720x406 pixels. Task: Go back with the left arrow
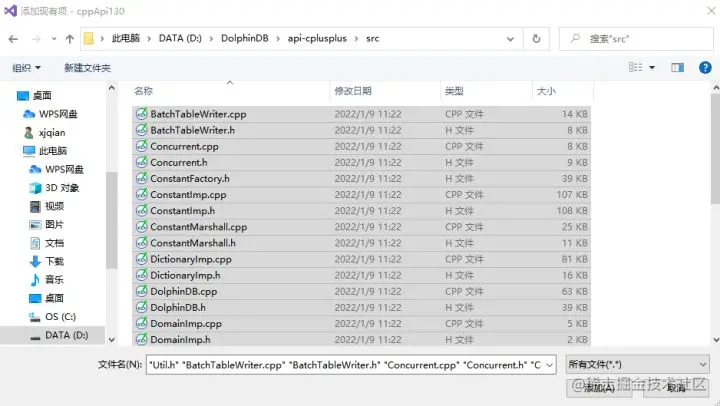[x=13, y=39]
